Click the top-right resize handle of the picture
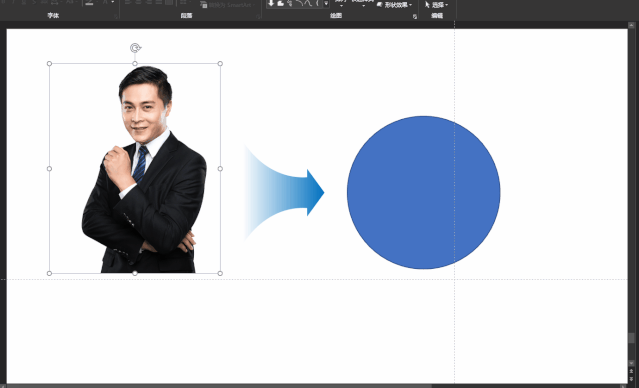This screenshot has width=639, height=388. tap(220, 64)
